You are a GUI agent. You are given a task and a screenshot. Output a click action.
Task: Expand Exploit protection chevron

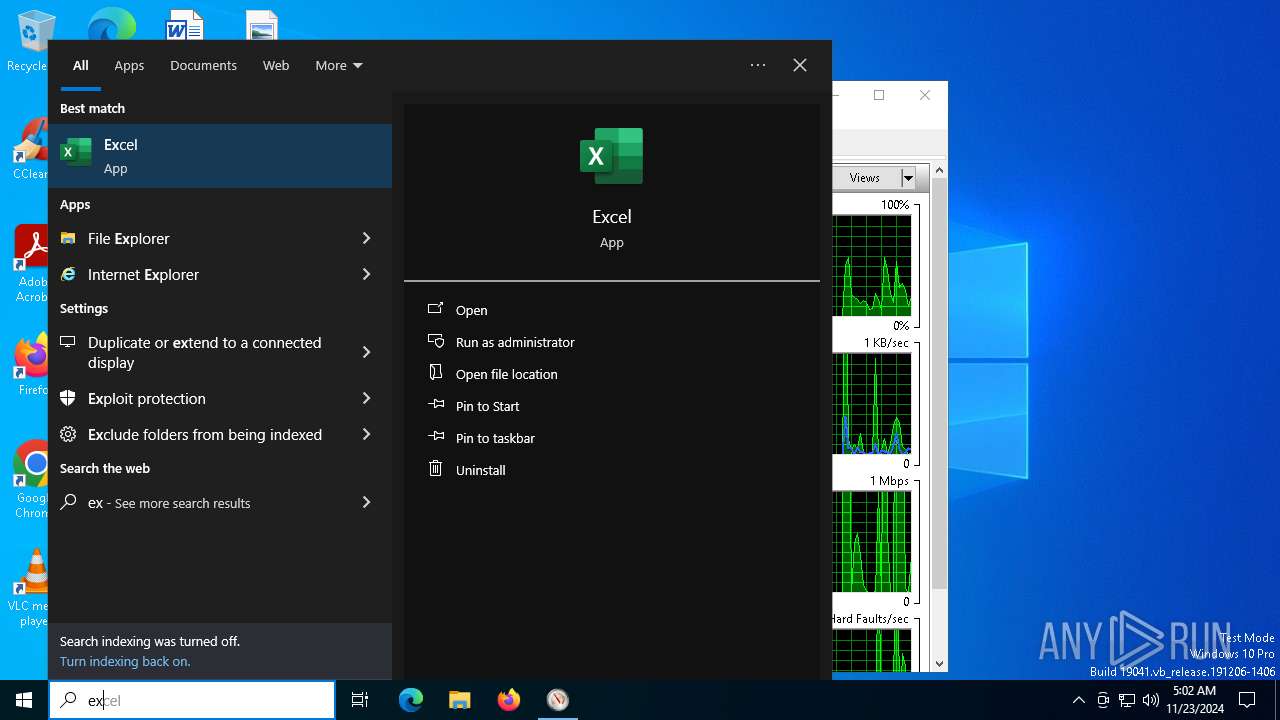[x=366, y=398]
